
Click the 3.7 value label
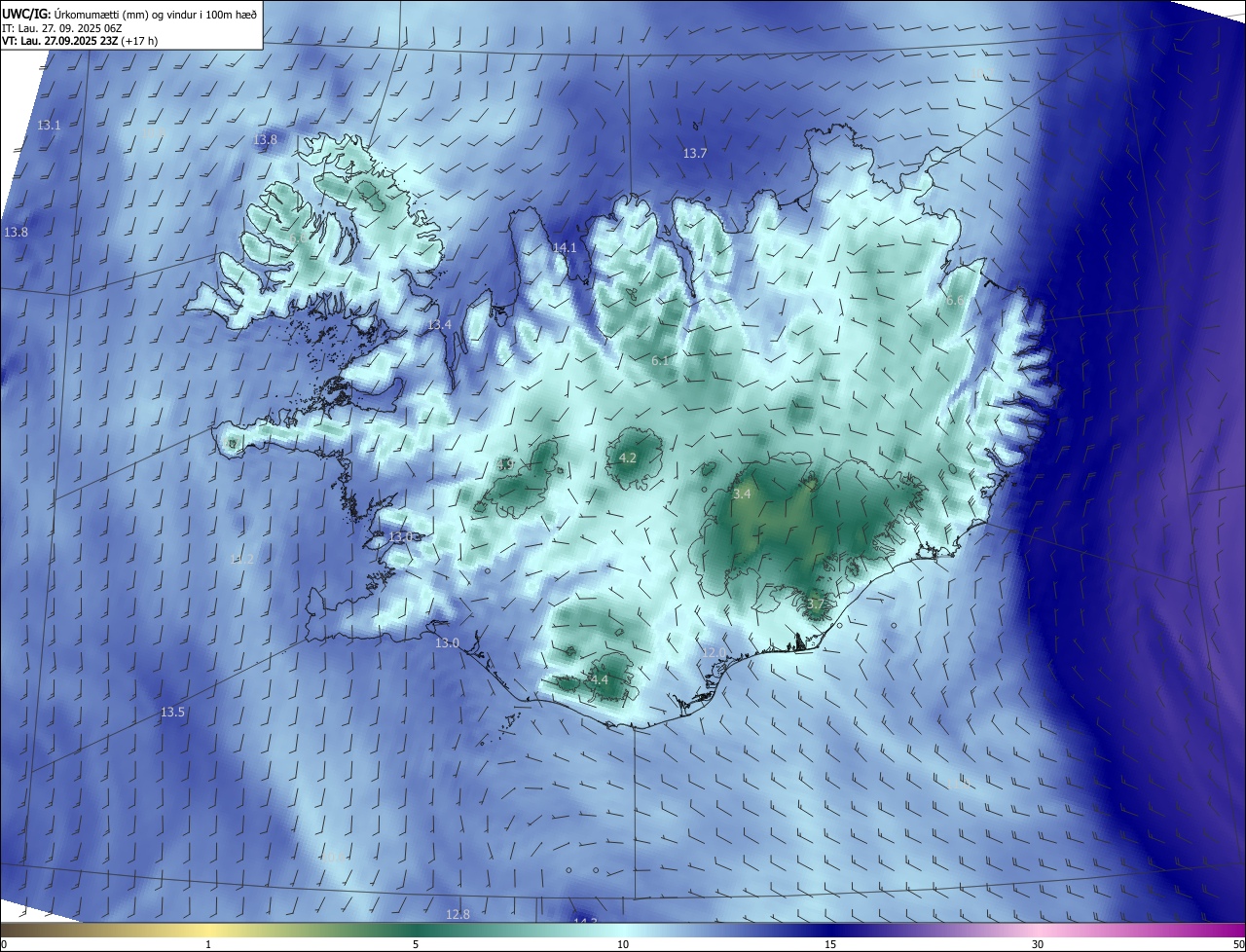click(x=816, y=604)
